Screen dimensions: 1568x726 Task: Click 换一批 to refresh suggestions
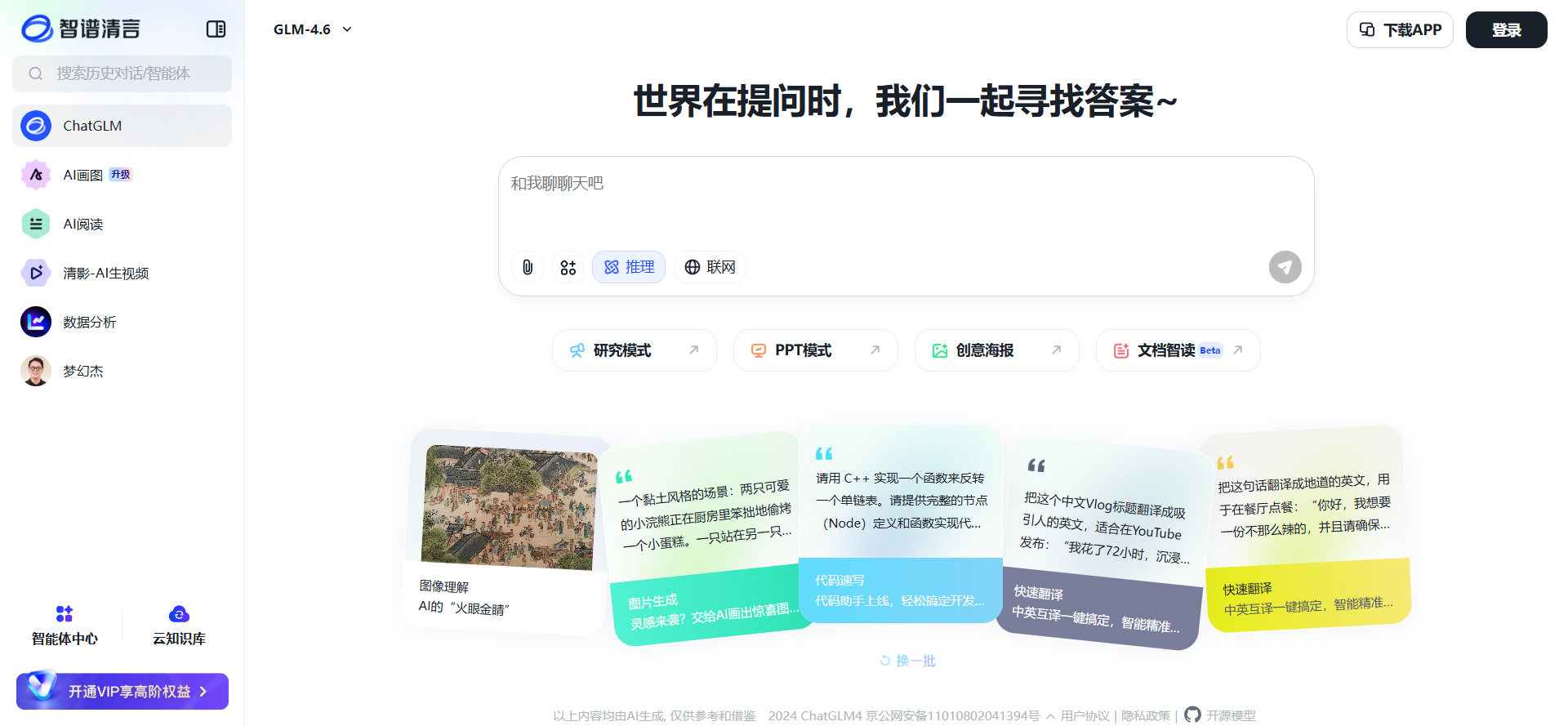click(x=907, y=661)
